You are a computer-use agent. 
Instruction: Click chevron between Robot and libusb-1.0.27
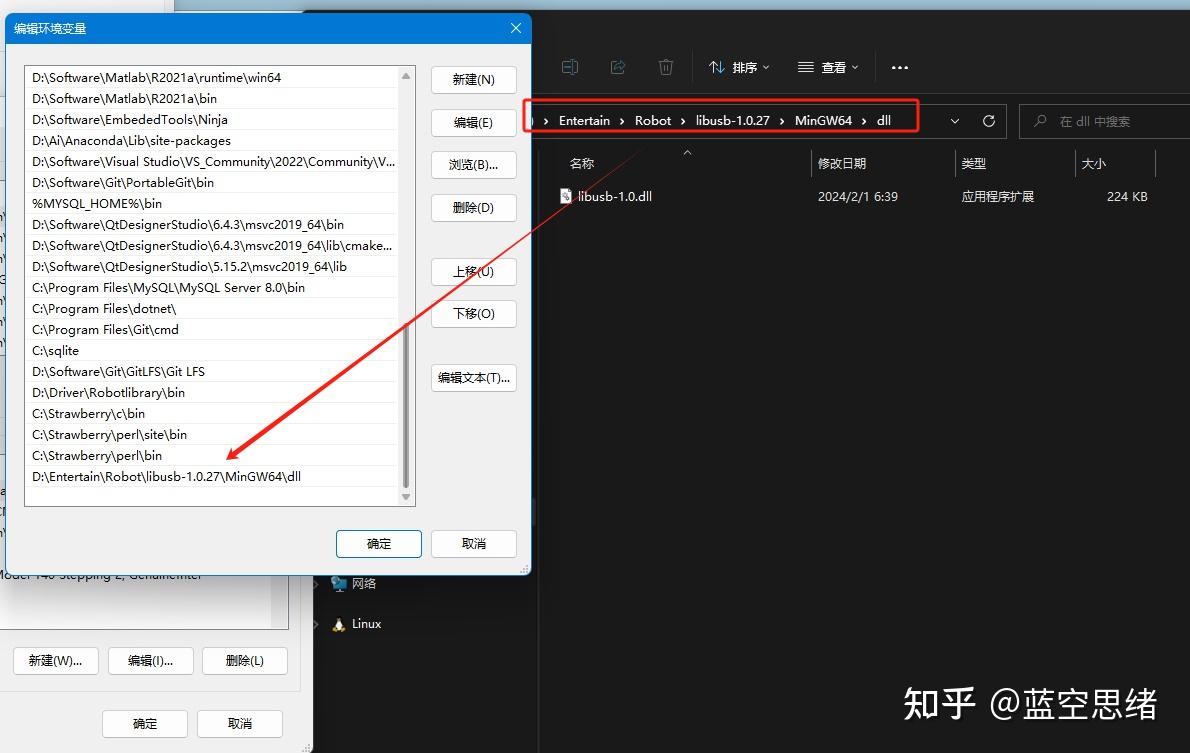pos(683,121)
